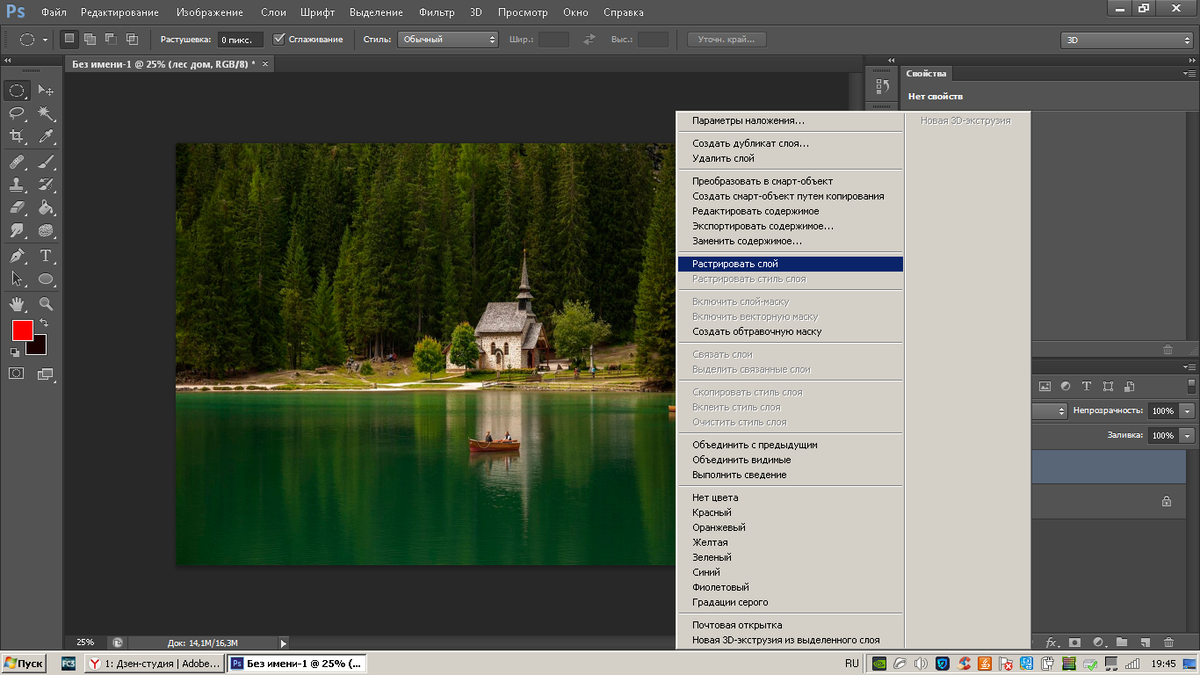Choose Создать дубликат слоя
This screenshot has width=1200, height=675.
[750, 143]
